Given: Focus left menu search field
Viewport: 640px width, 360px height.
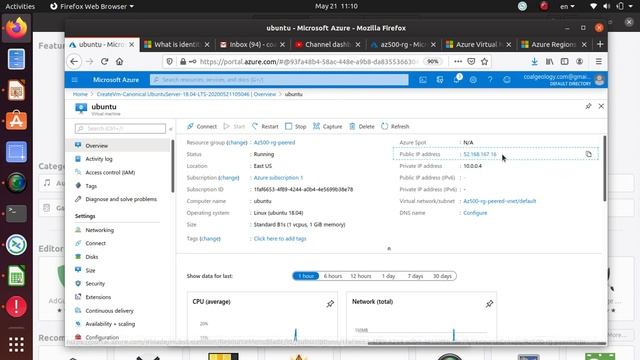Looking at the screenshot, I should click(120, 129).
